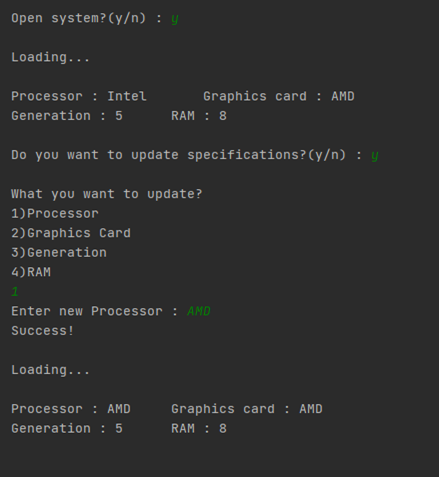Image resolution: width=439 pixels, height=477 pixels.
Task: Click the '1)Processor' option line
Action: click(55, 214)
